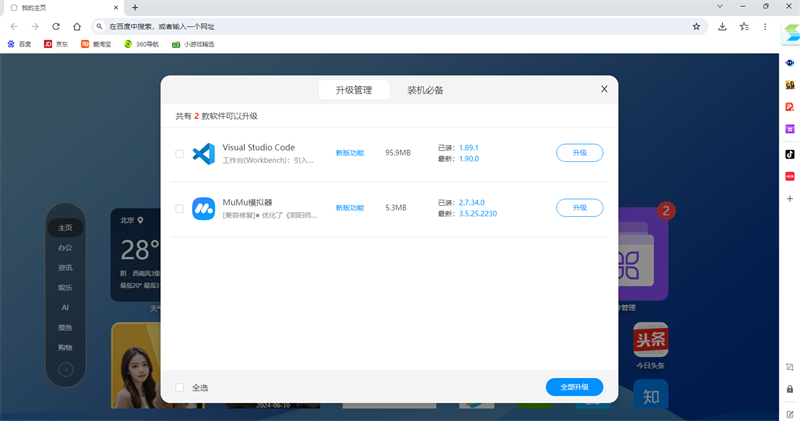Click the address bar search field

399,27
